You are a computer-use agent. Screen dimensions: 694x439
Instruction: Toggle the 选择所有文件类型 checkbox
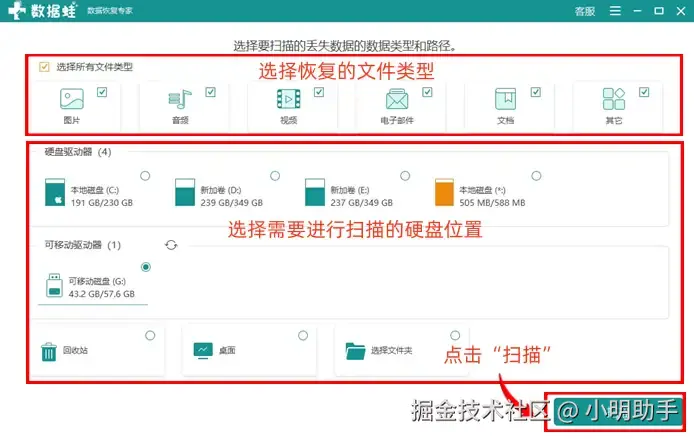tap(44, 67)
